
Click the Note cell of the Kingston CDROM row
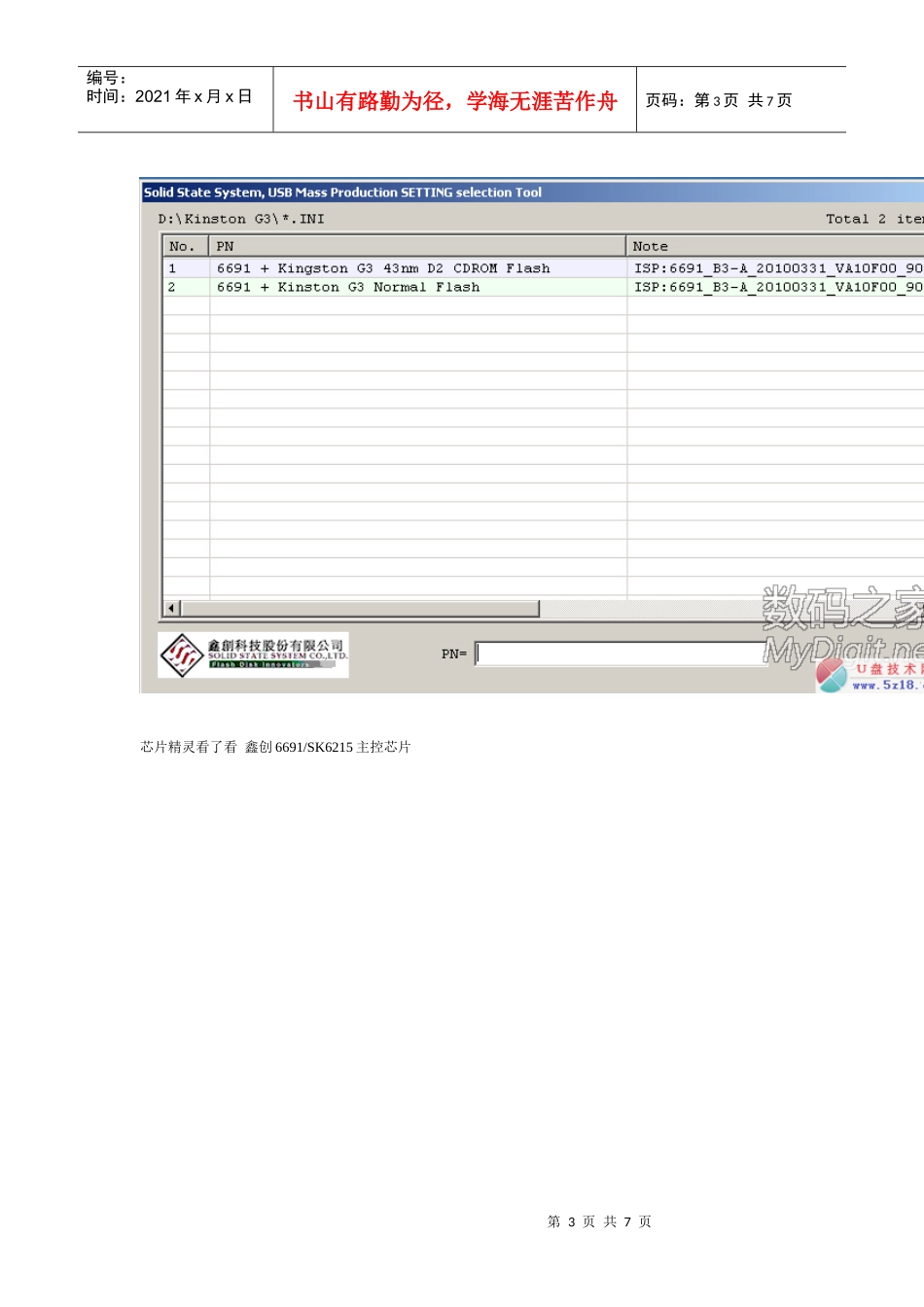click(x=776, y=268)
